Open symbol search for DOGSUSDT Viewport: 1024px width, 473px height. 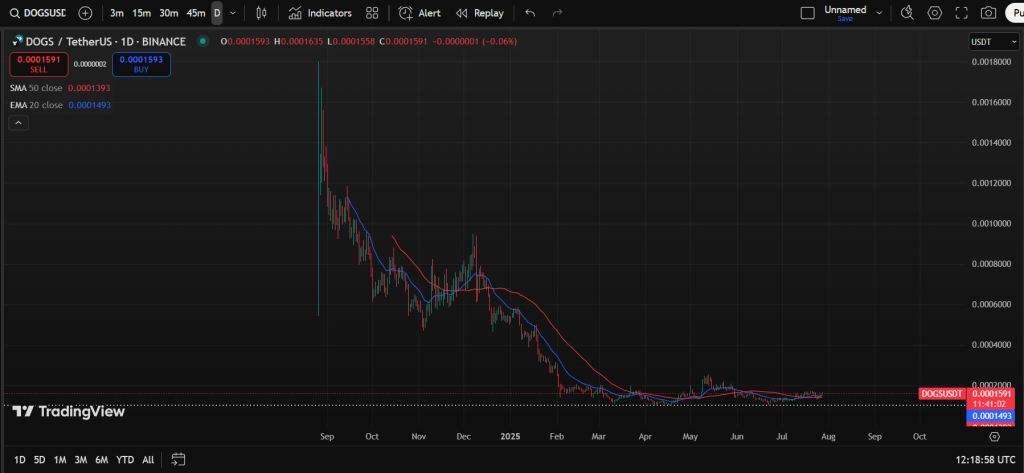37,13
